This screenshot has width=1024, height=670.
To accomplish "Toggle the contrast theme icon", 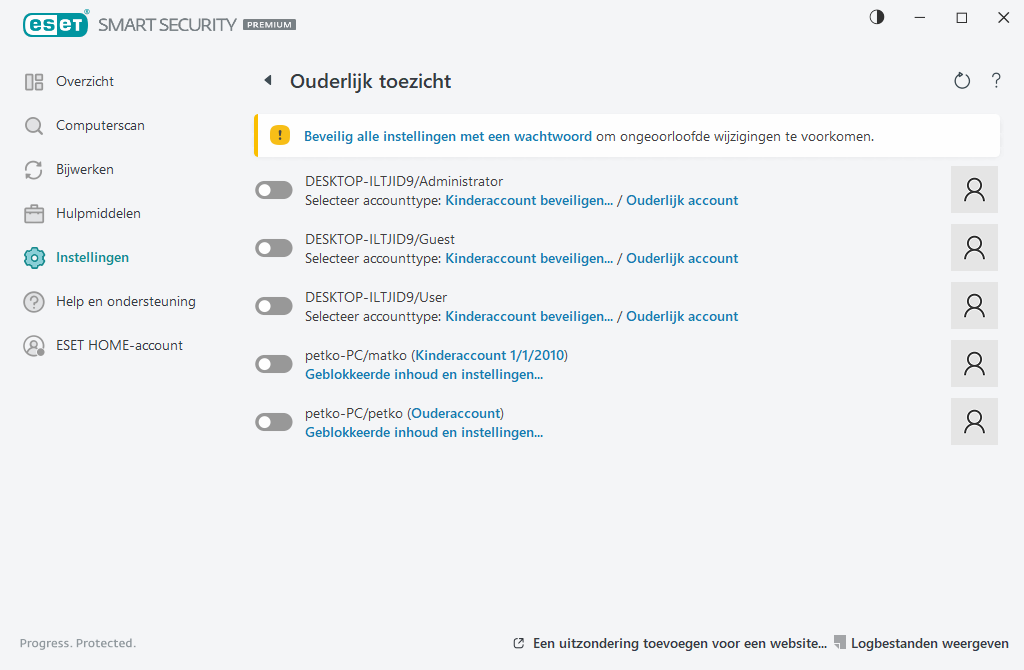I will (x=877, y=18).
